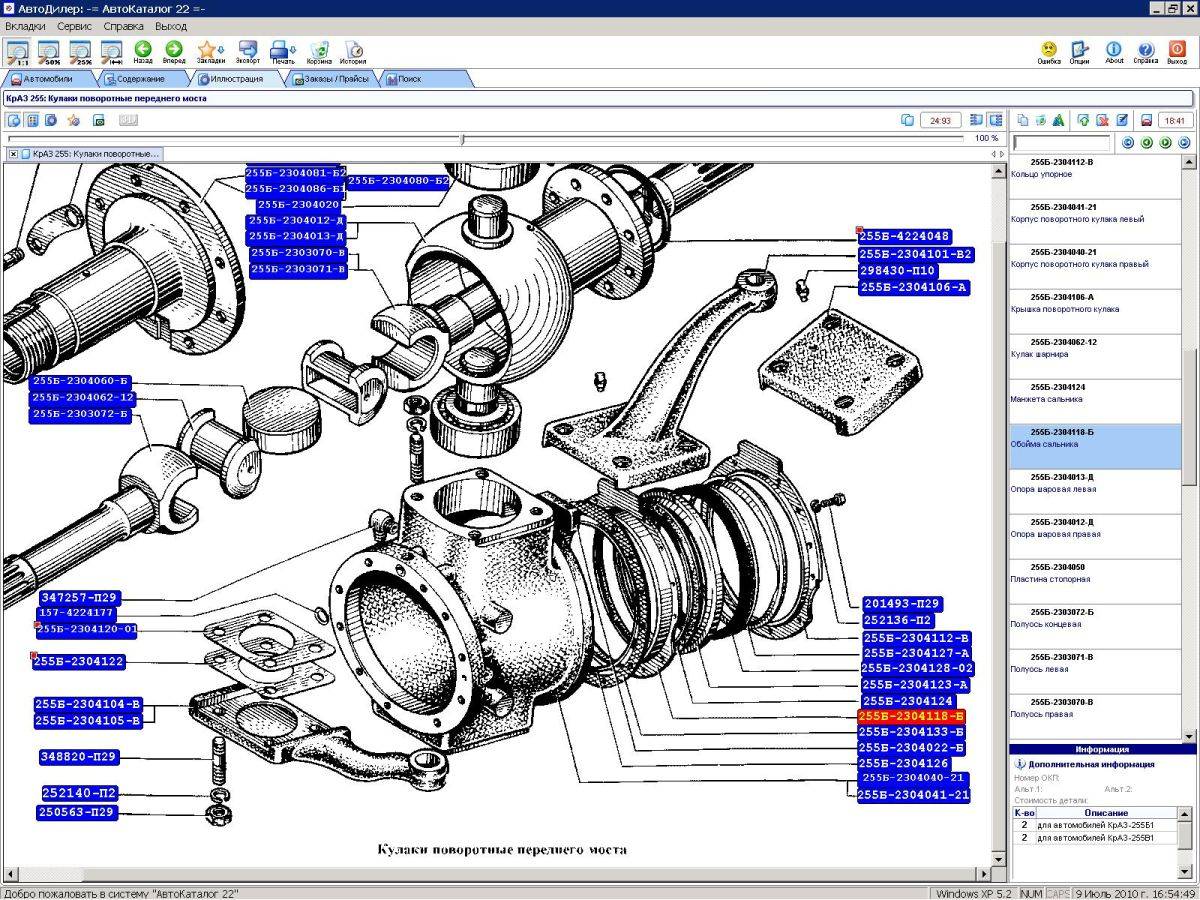Select part label 250563-П29 on diagram
The width and height of the screenshot is (1200, 900).
(78, 813)
